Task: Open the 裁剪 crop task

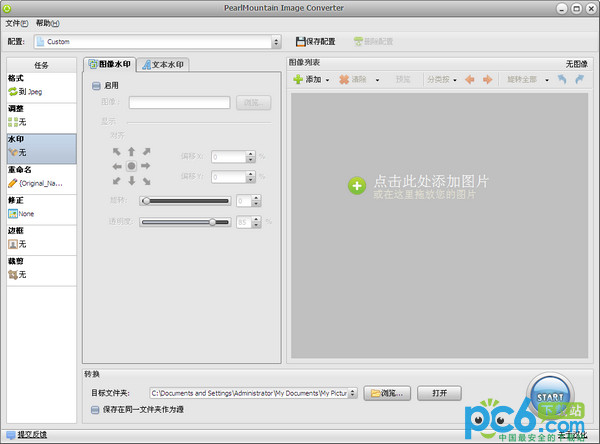Action: 41,271
